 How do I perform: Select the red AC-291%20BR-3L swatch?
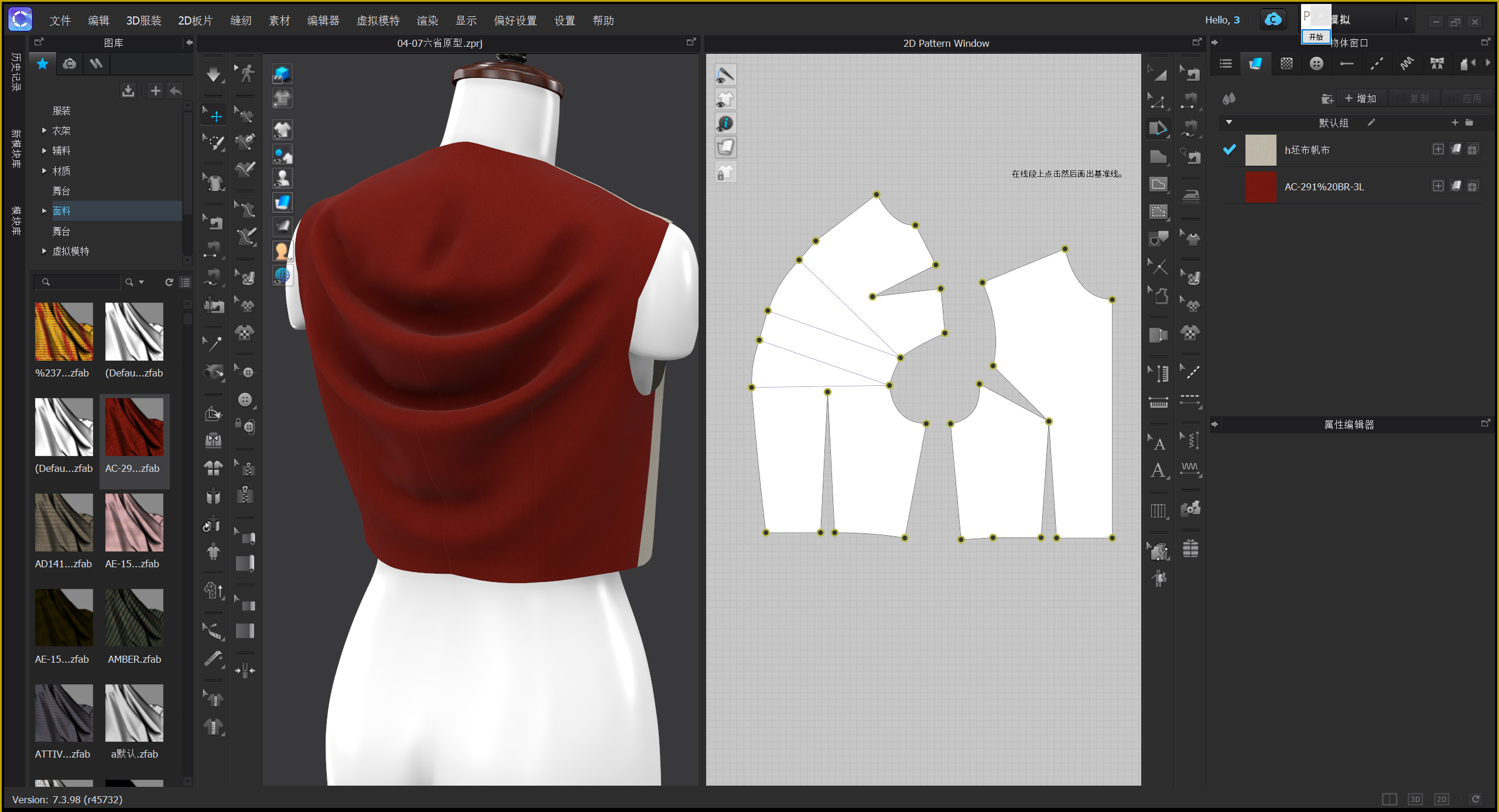[1261, 187]
